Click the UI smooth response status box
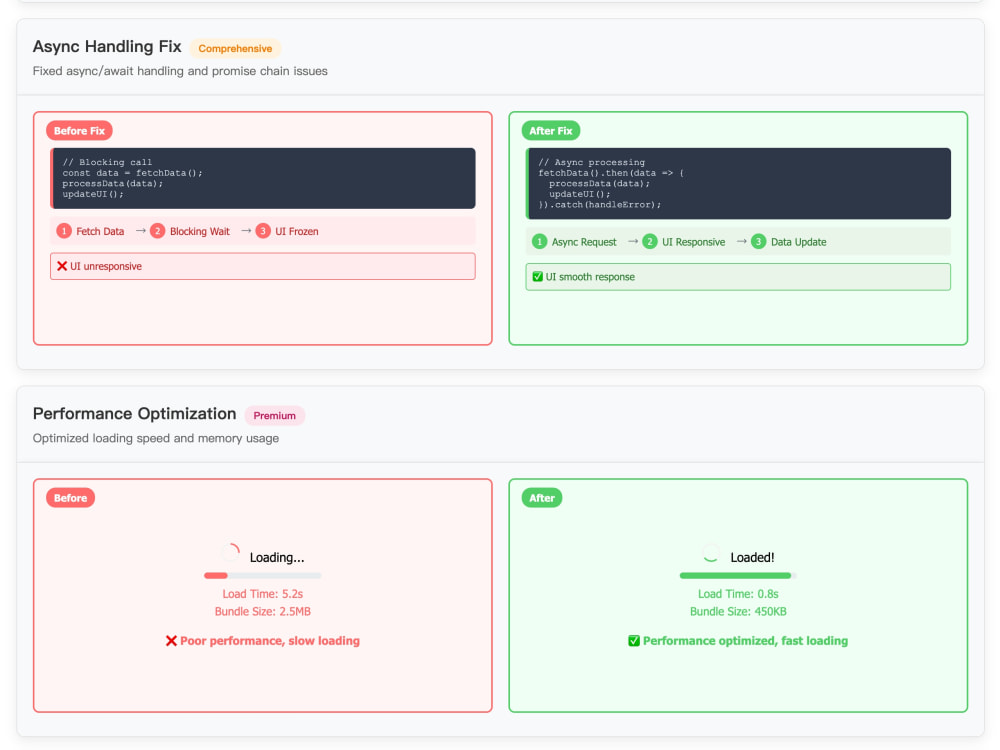 click(739, 277)
